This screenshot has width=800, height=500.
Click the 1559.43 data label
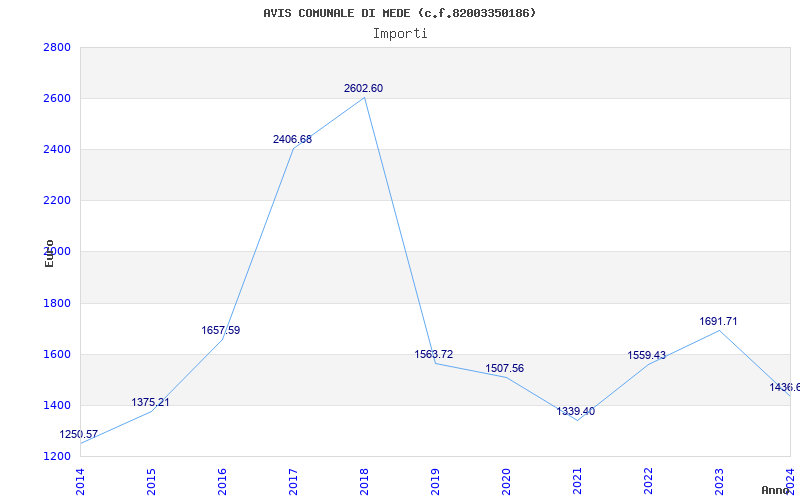tap(646, 355)
